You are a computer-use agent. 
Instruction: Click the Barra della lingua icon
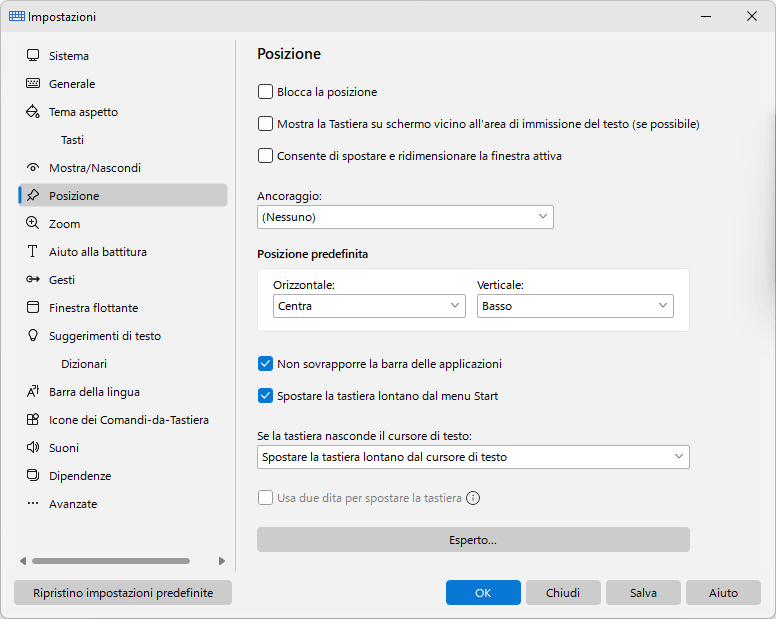(33, 391)
